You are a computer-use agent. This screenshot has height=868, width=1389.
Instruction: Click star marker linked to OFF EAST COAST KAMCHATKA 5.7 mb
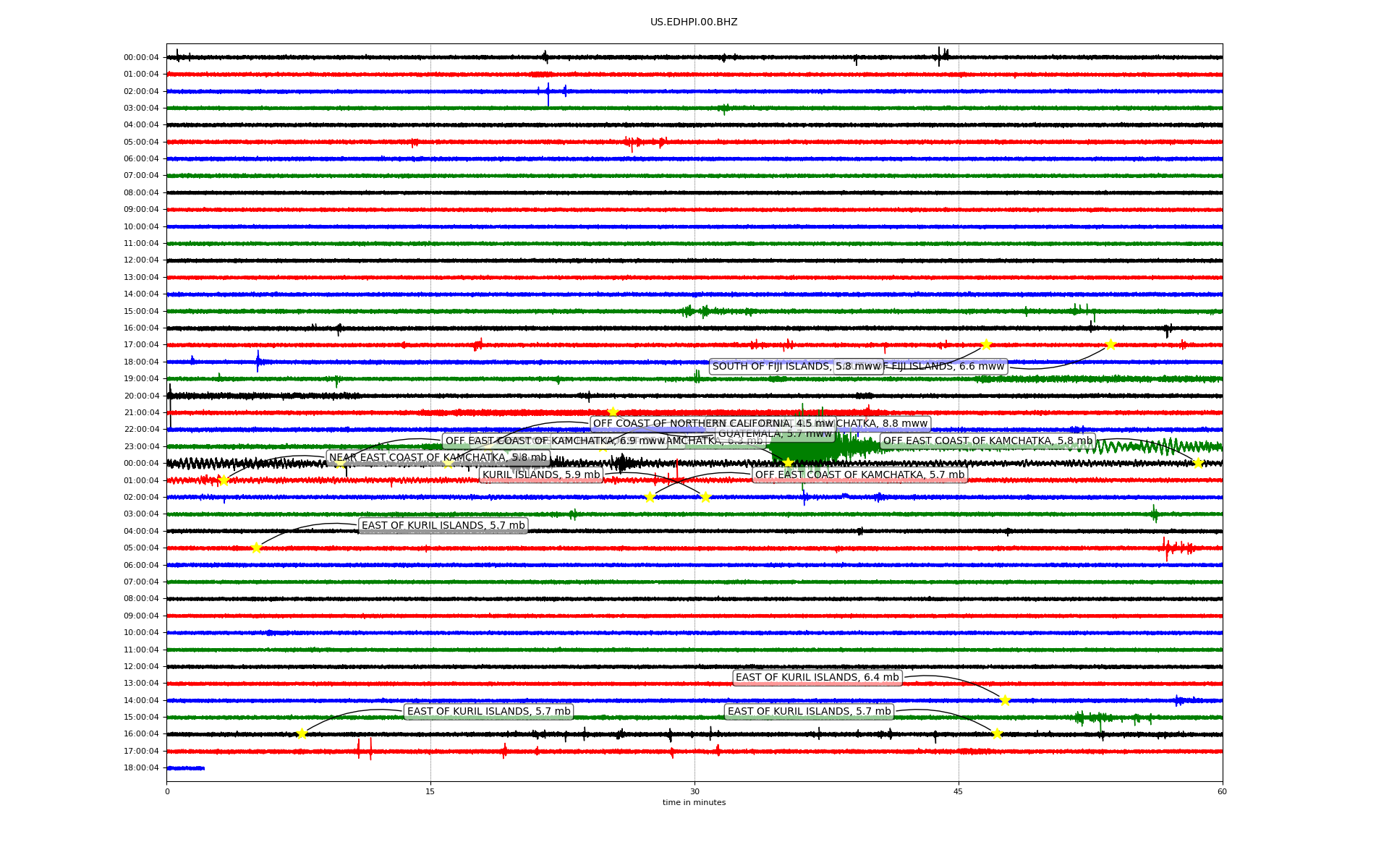(650, 497)
